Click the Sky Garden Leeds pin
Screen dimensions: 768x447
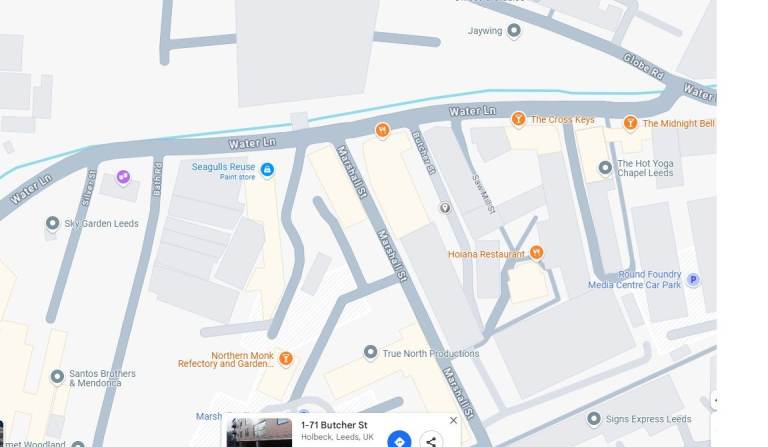point(52,223)
